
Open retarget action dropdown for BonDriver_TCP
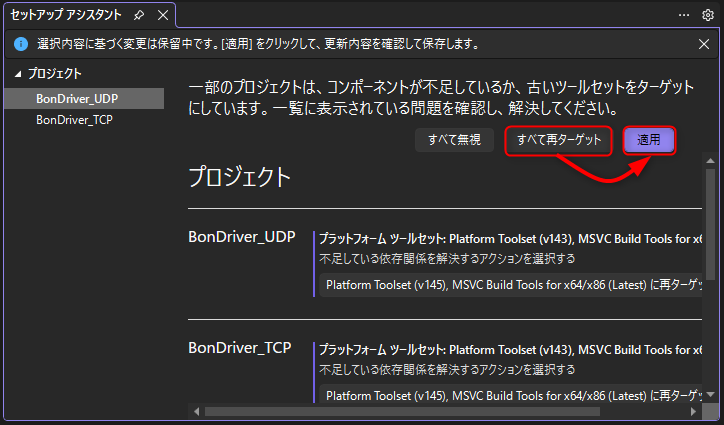[512, 396]
